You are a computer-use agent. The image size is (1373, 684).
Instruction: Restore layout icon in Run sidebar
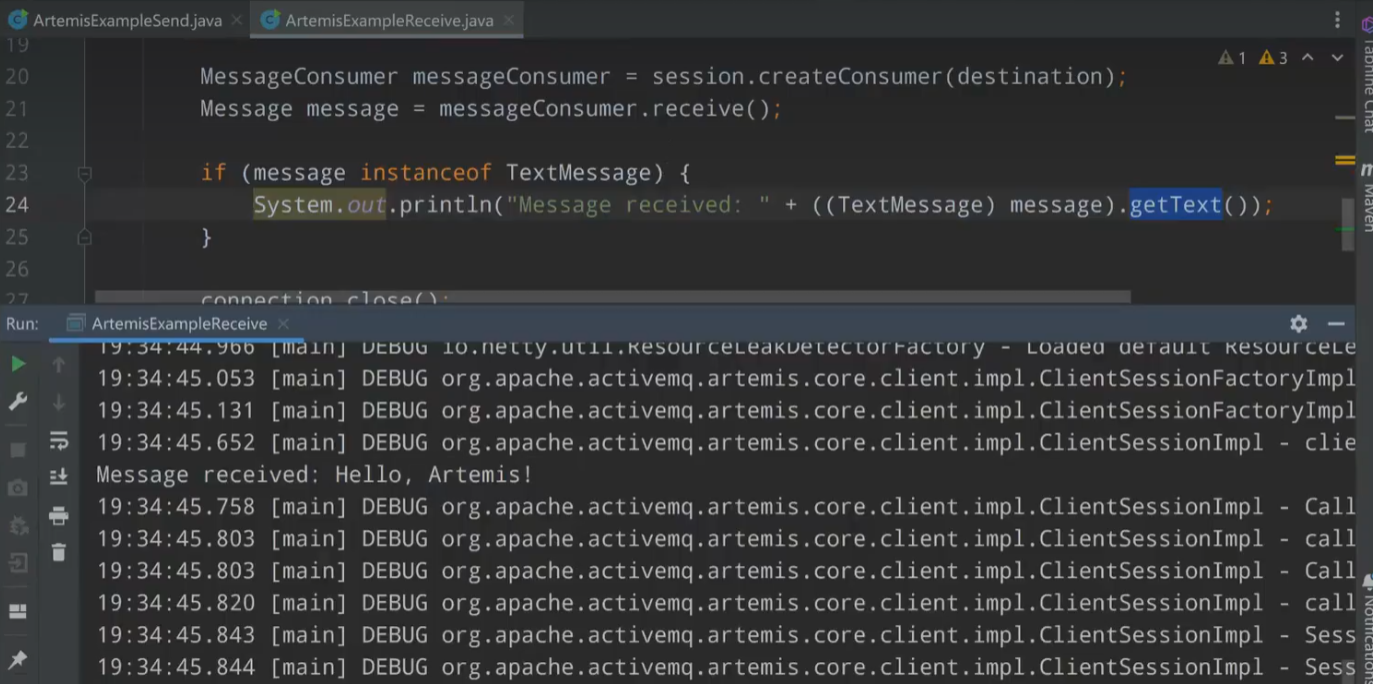(x=18, y=612)
